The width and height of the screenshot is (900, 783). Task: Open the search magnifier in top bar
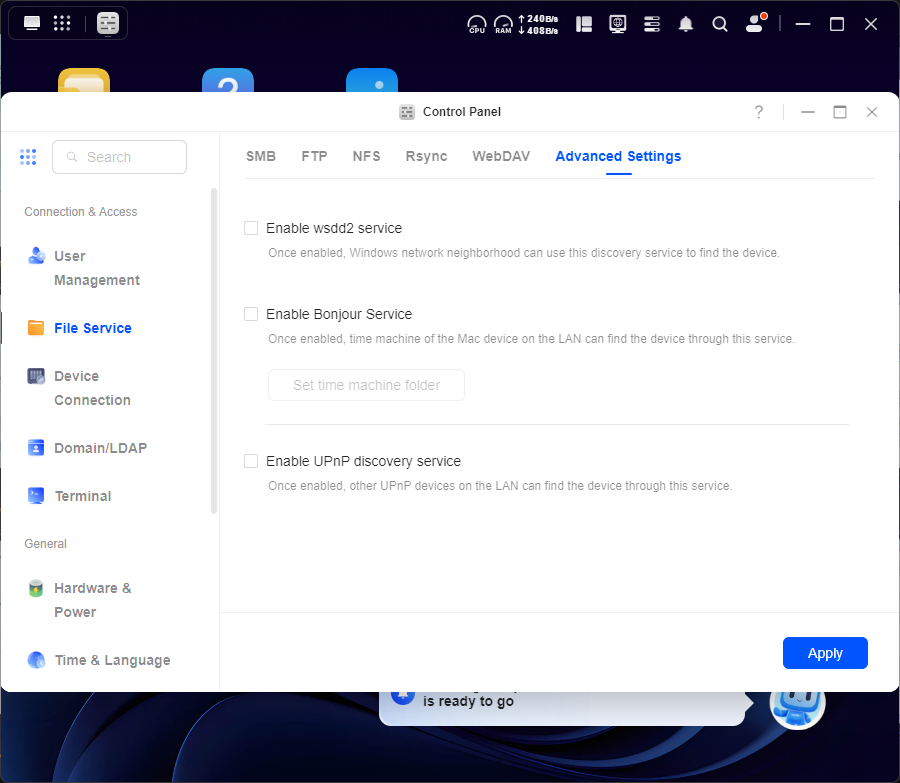pyautogui.click(x=720, y=24)
